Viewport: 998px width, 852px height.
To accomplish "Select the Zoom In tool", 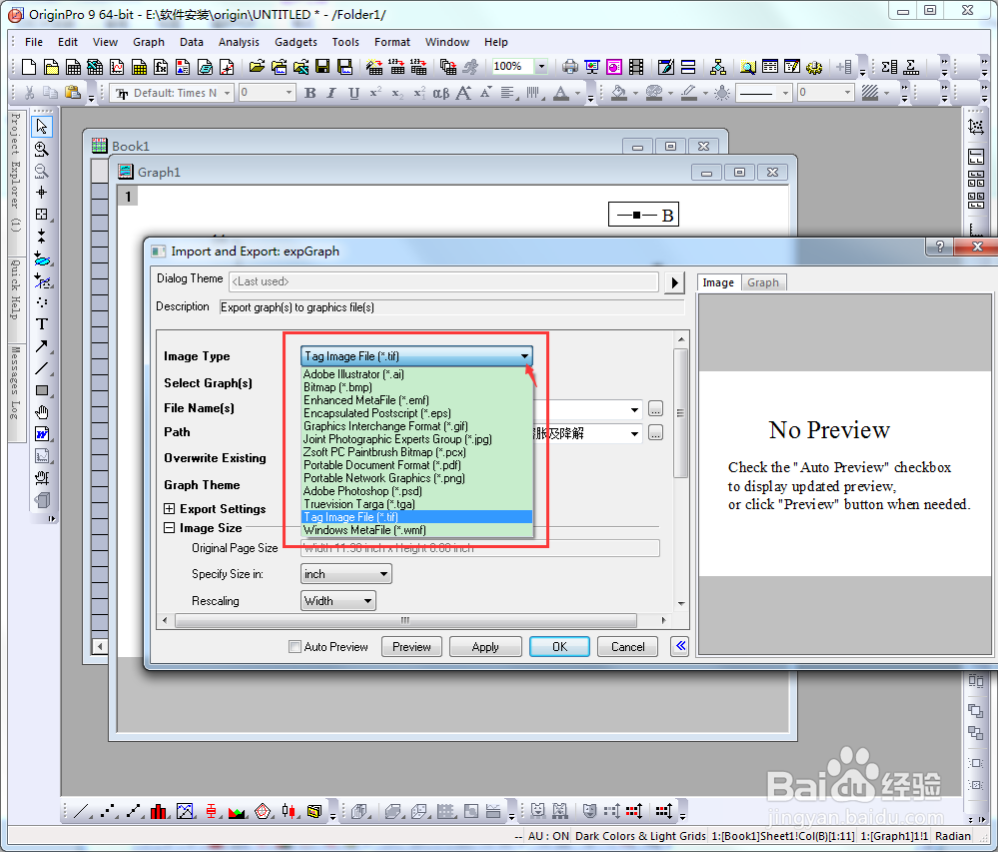I will point(42,149).
